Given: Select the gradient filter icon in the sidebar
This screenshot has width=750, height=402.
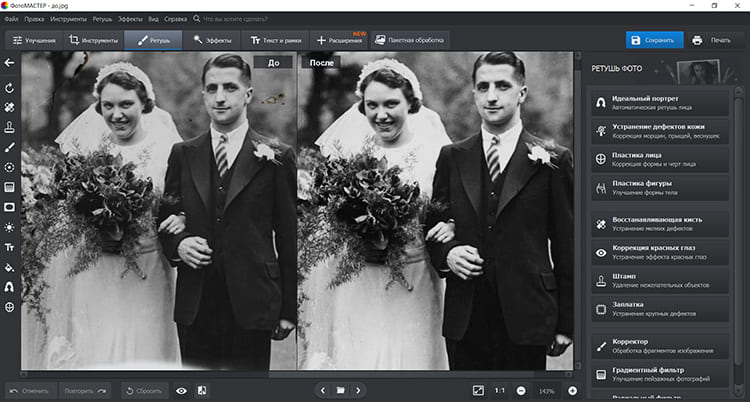Looking at the screenshot, I should coord(9,187).
